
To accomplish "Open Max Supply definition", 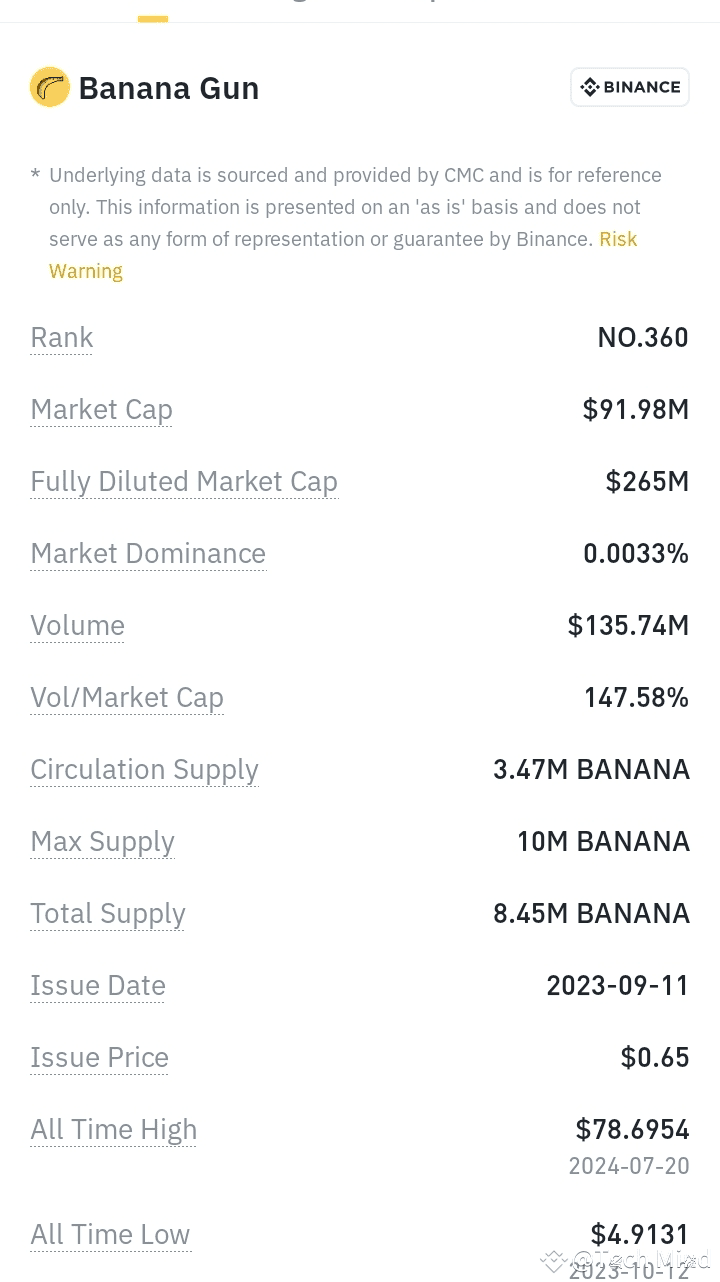I will coord(102,842).
